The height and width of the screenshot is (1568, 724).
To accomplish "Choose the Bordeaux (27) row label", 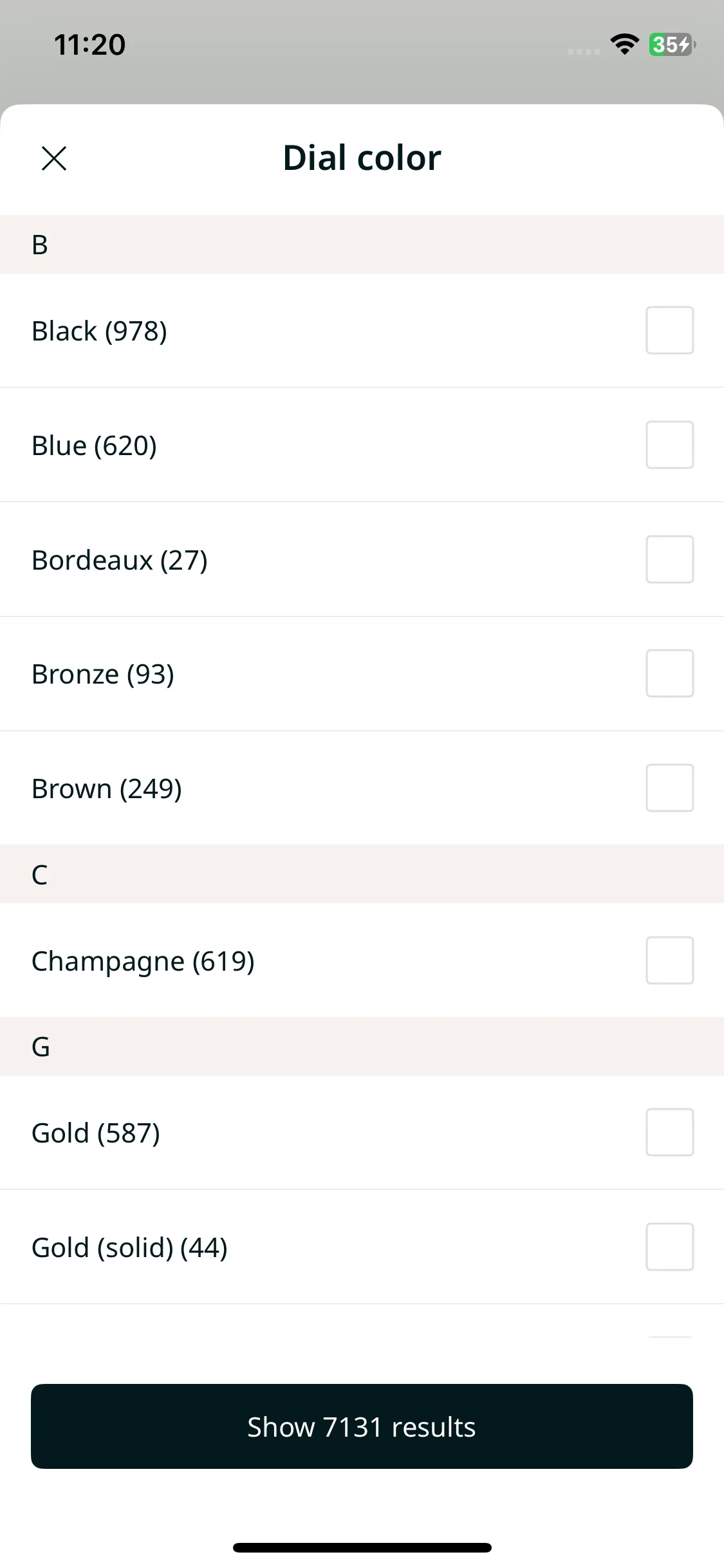I will click(120, 561).
